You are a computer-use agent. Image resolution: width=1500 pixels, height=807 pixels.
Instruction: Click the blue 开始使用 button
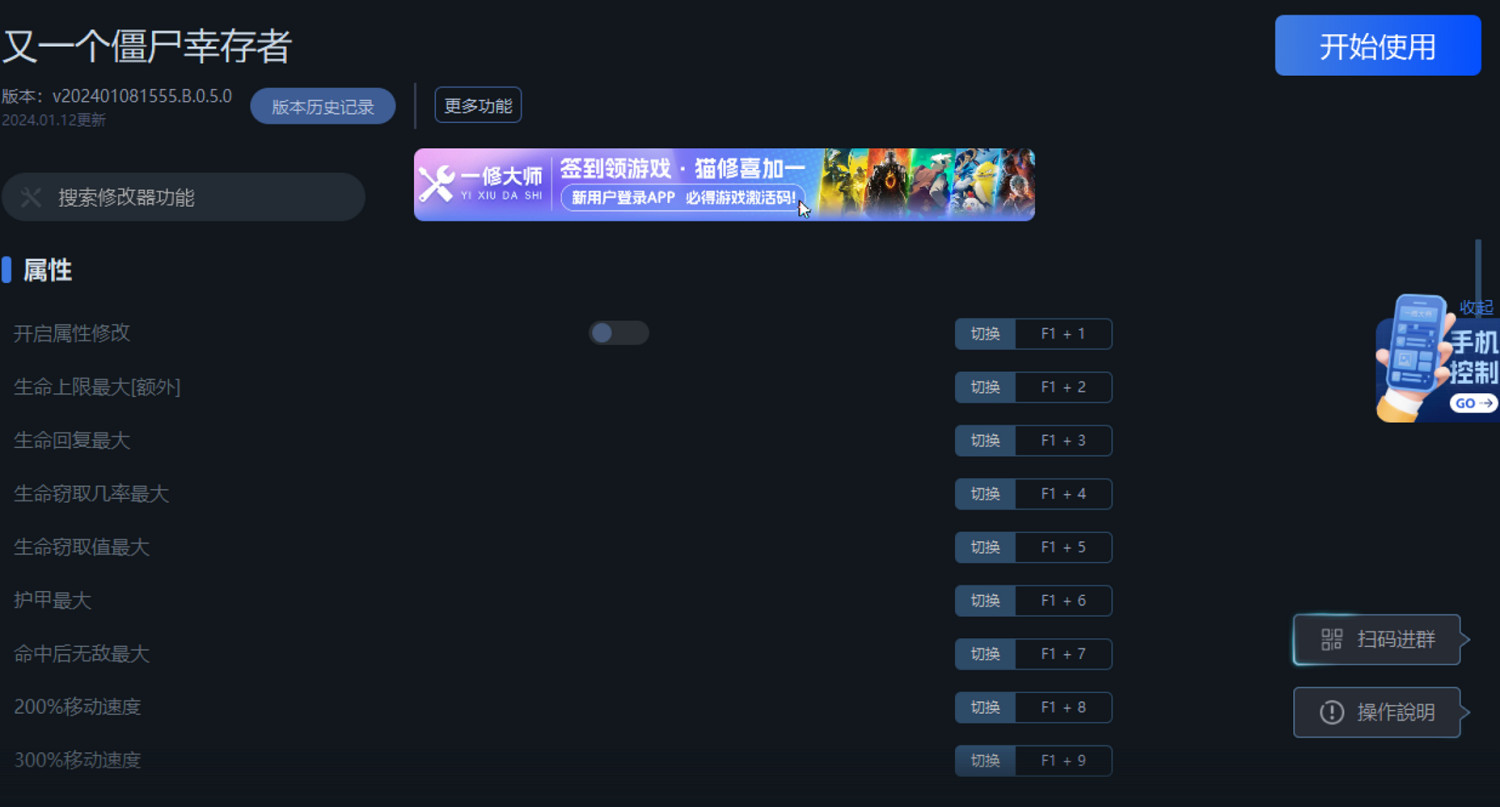click(x=1378, y=46)
